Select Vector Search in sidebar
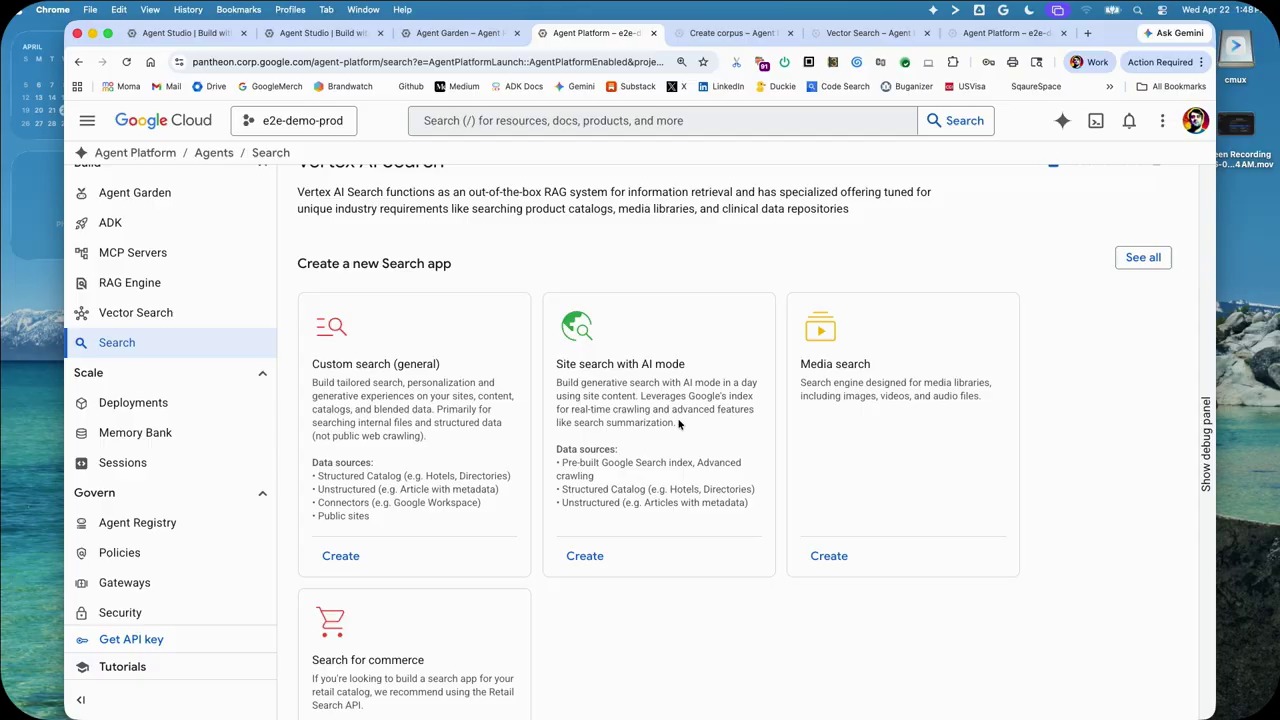1280x720 pixels. pyautogui.click(x=136, y=313)
